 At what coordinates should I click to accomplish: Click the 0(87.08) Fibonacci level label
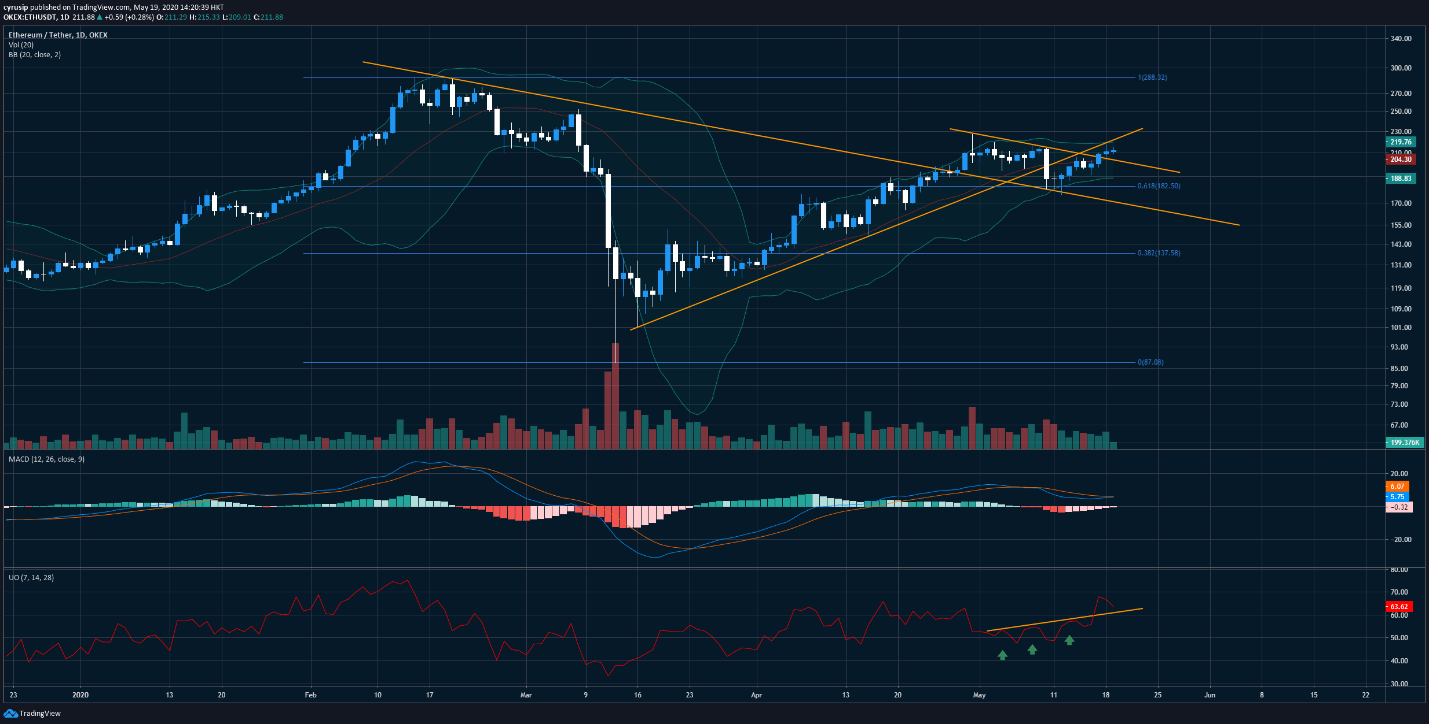click(x=1151, y=362)
